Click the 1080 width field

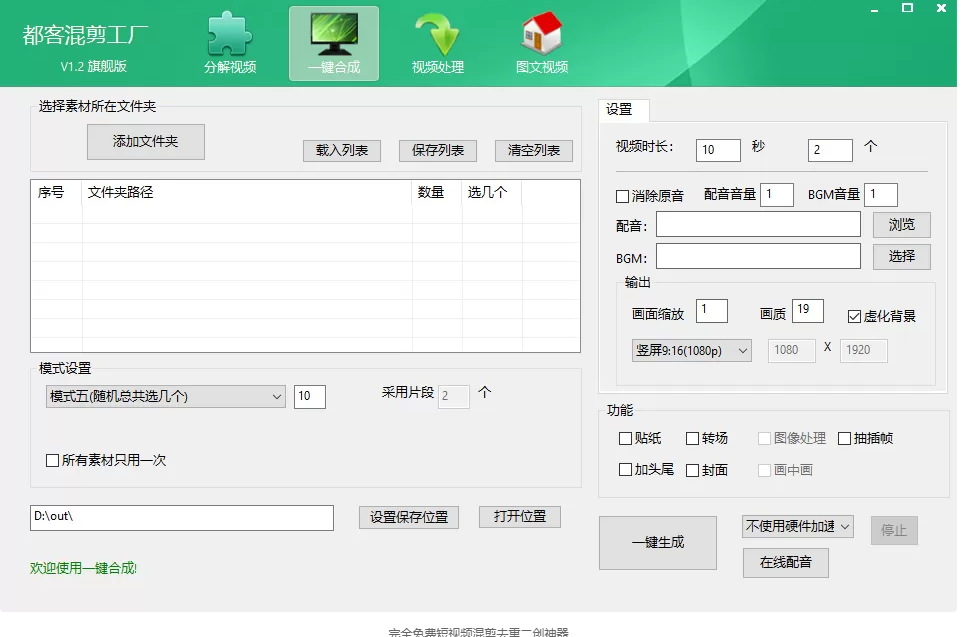(x=791, y=350)
